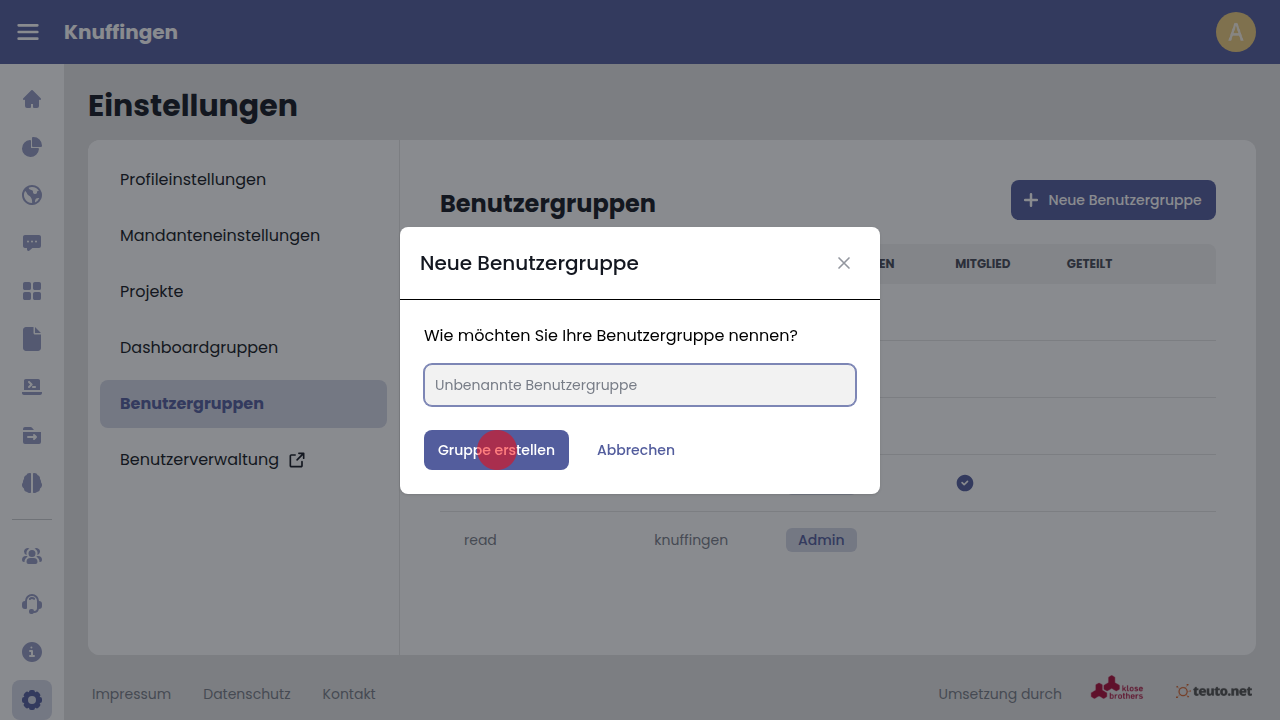Toggle the Mitglied checkmark in the table
The width and height of the screenshot is (1280, 720).
965,483
